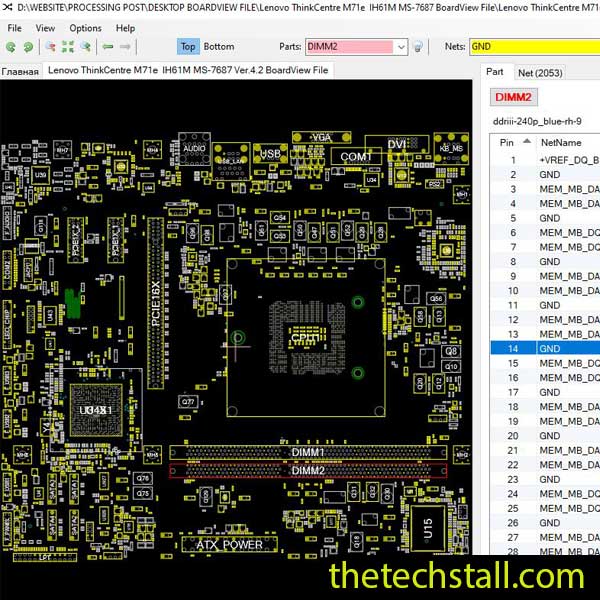
Task: Sort pin list by Pin column header
Action: [x=512, y=143]
